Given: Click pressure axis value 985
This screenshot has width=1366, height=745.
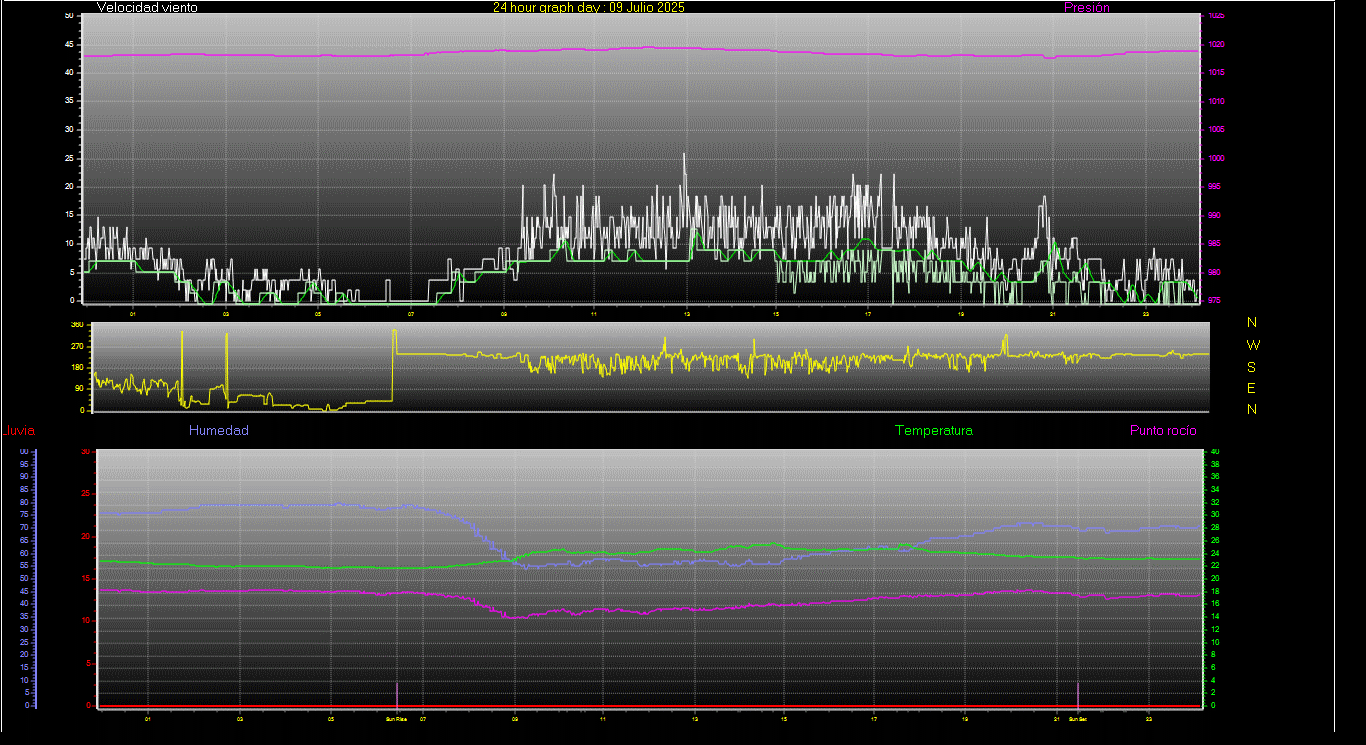Looking at the screenshot, I should (1214, 244).
